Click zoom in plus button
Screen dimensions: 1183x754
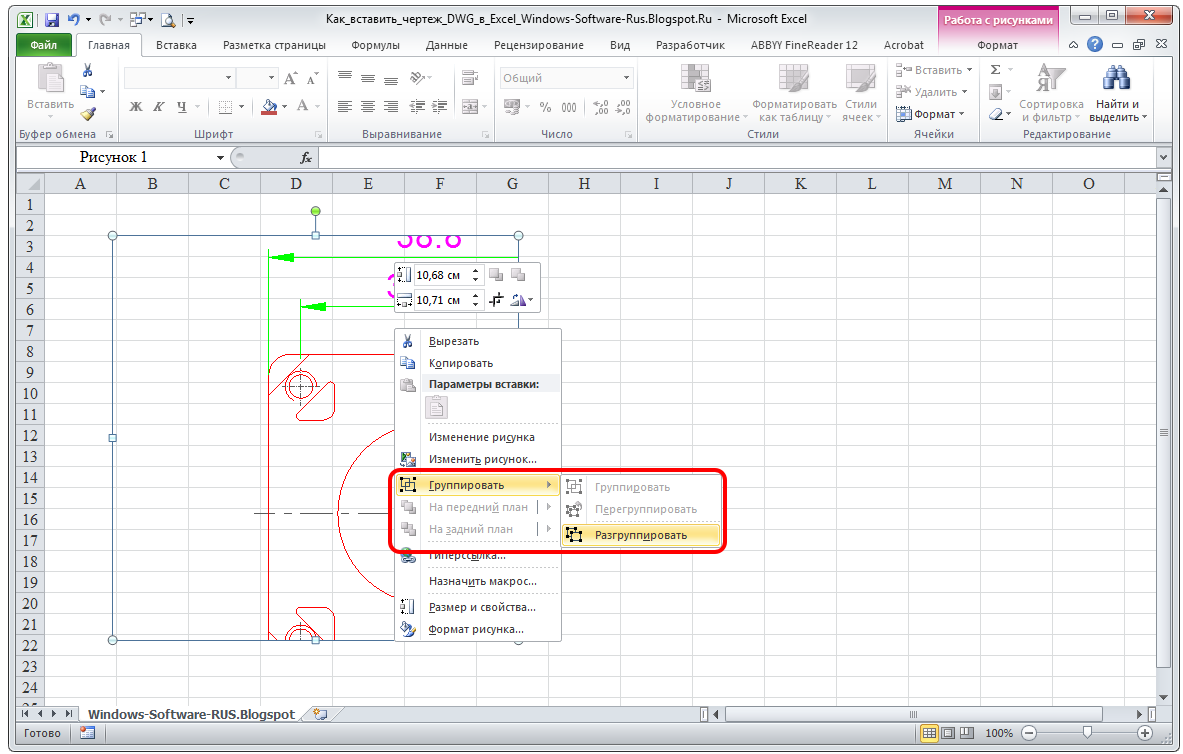[1145, 733]
